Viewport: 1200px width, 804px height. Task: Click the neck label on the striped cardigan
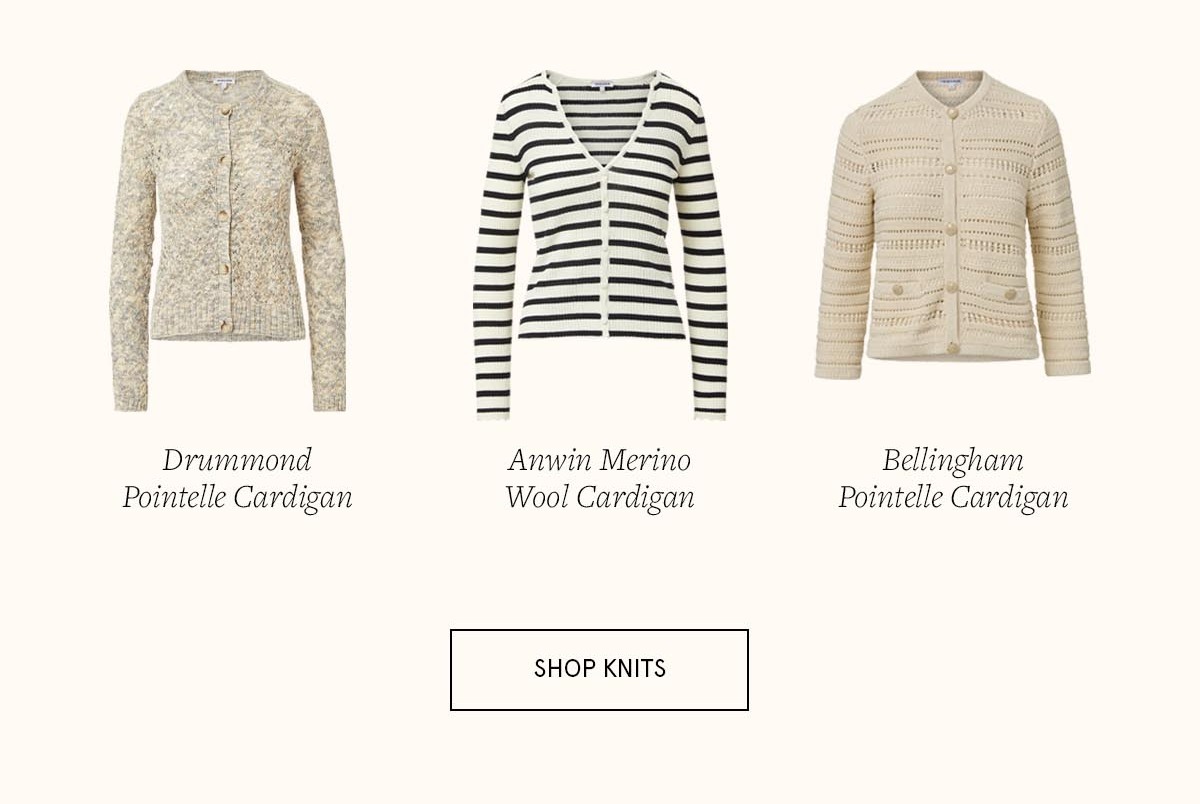pos(603,85)
